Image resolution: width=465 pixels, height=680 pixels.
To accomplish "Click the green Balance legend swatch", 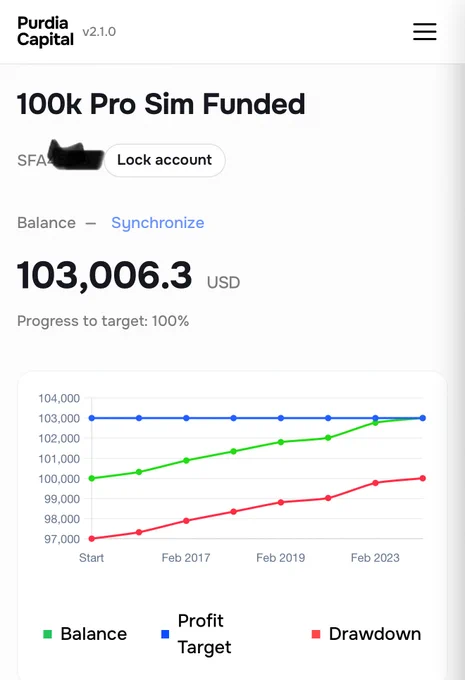I will point(48,634).
